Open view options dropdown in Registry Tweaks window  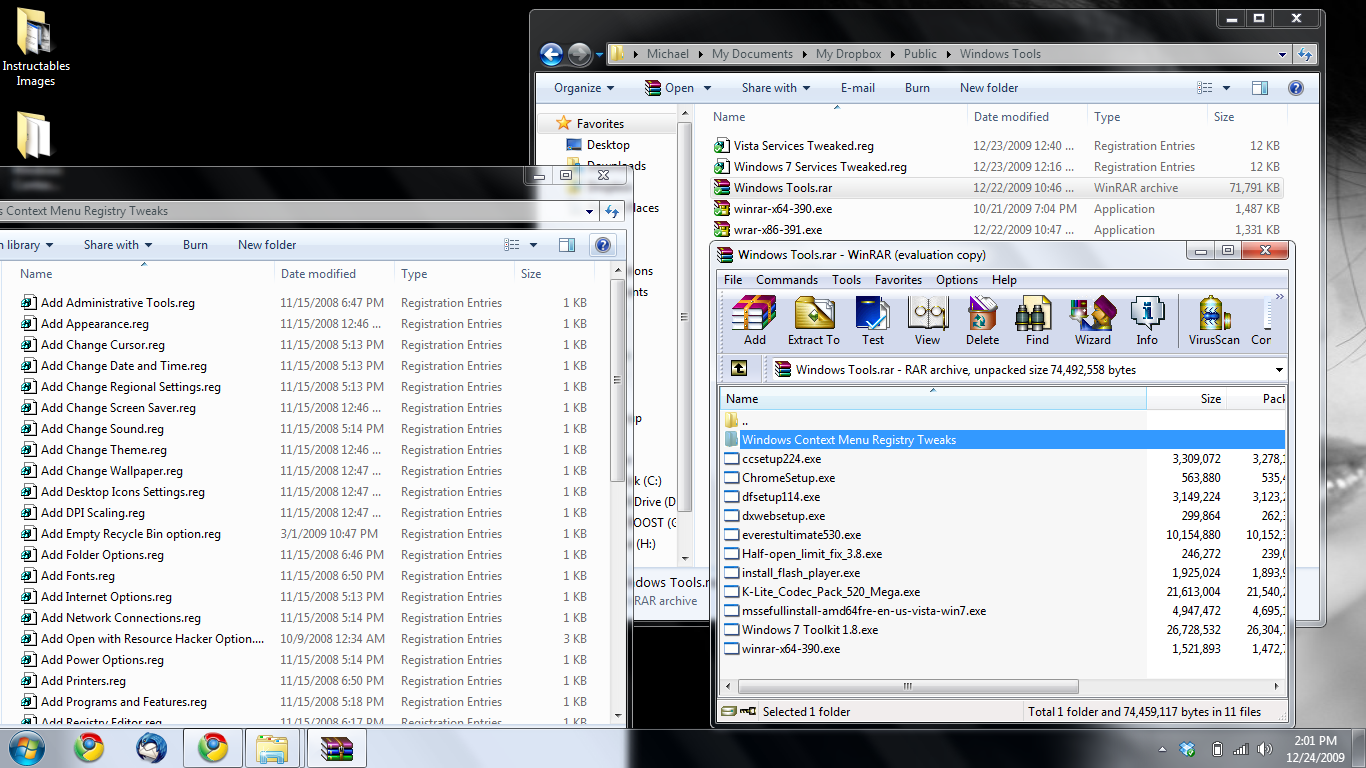pos(533,245)
